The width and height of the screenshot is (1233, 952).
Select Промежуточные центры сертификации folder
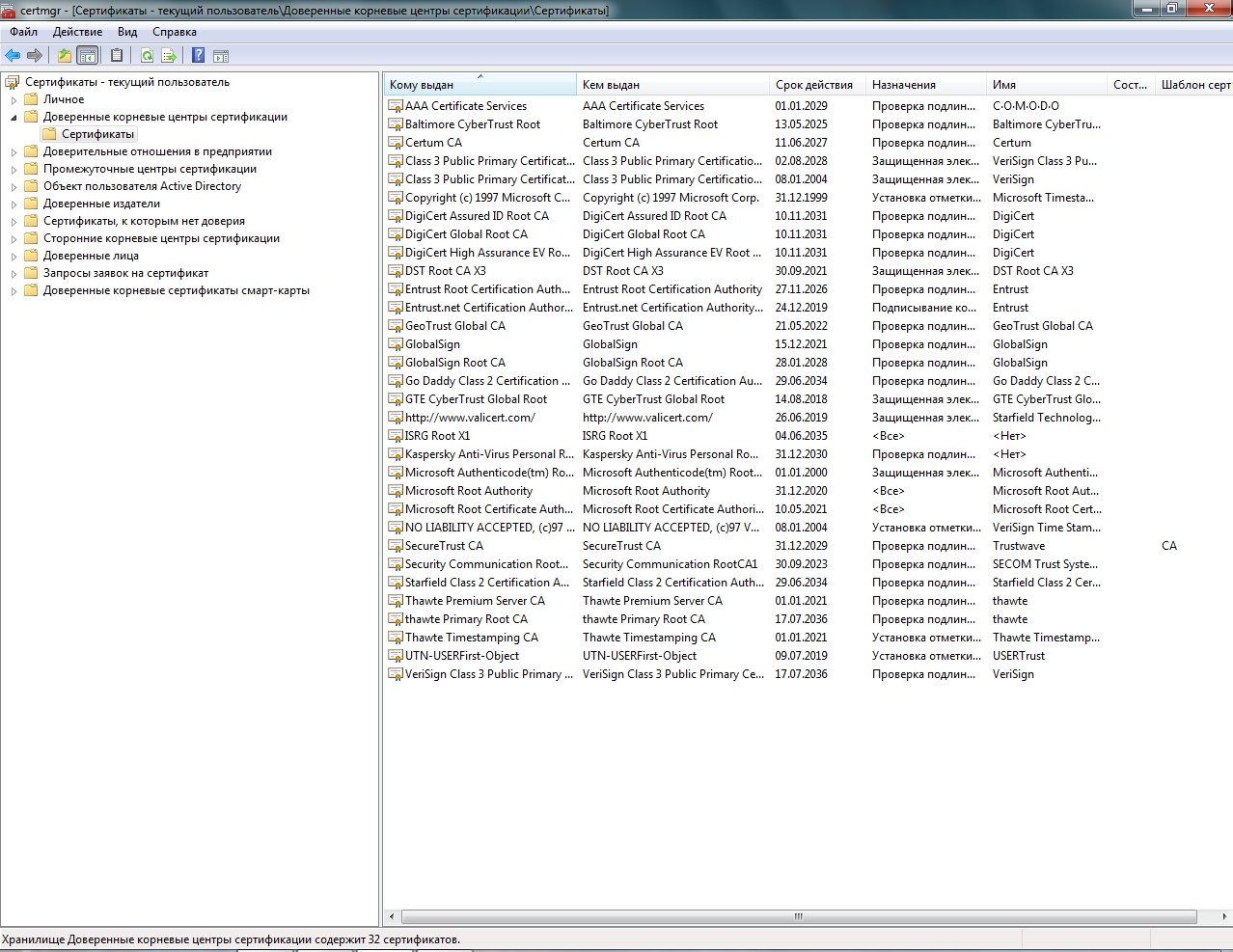tap(150, 169)
